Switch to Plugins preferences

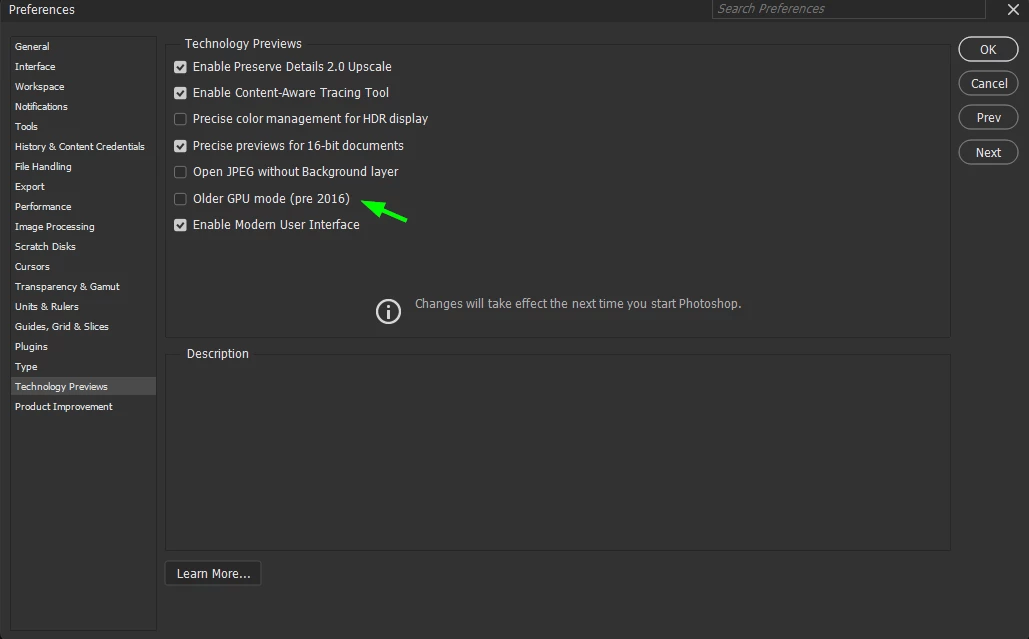pos(83,346)
